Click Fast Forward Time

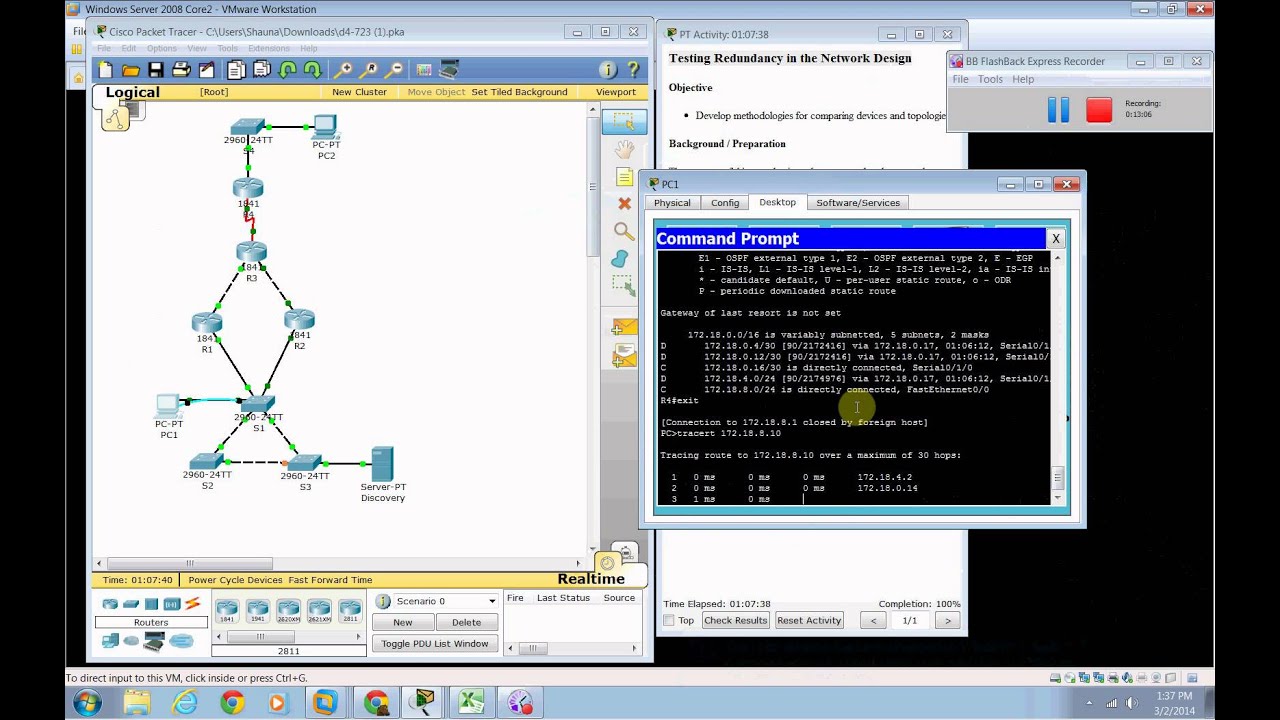(x=330, y=580)
